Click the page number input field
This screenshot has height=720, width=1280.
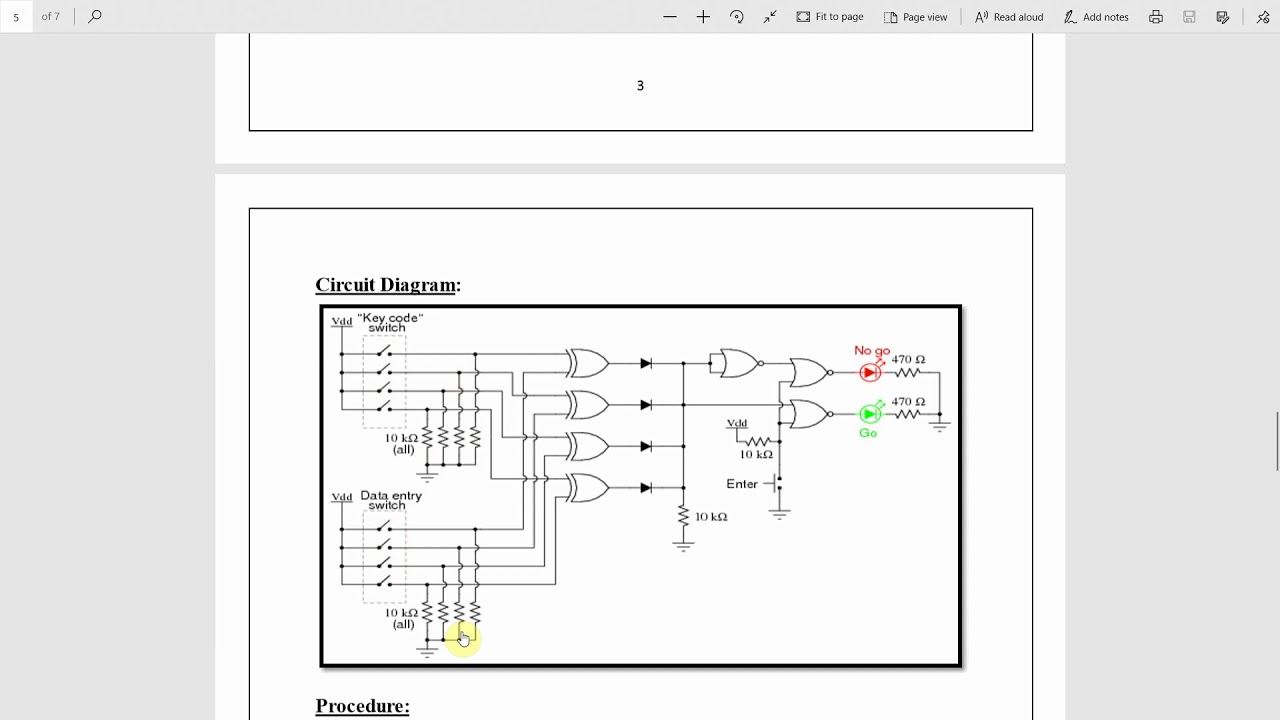click(x=16, y=16)
